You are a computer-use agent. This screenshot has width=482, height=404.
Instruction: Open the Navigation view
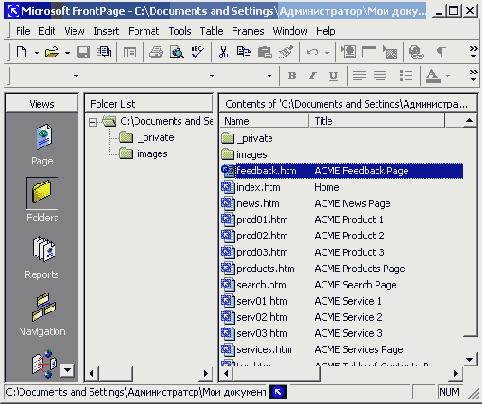[x=44, y=307]
